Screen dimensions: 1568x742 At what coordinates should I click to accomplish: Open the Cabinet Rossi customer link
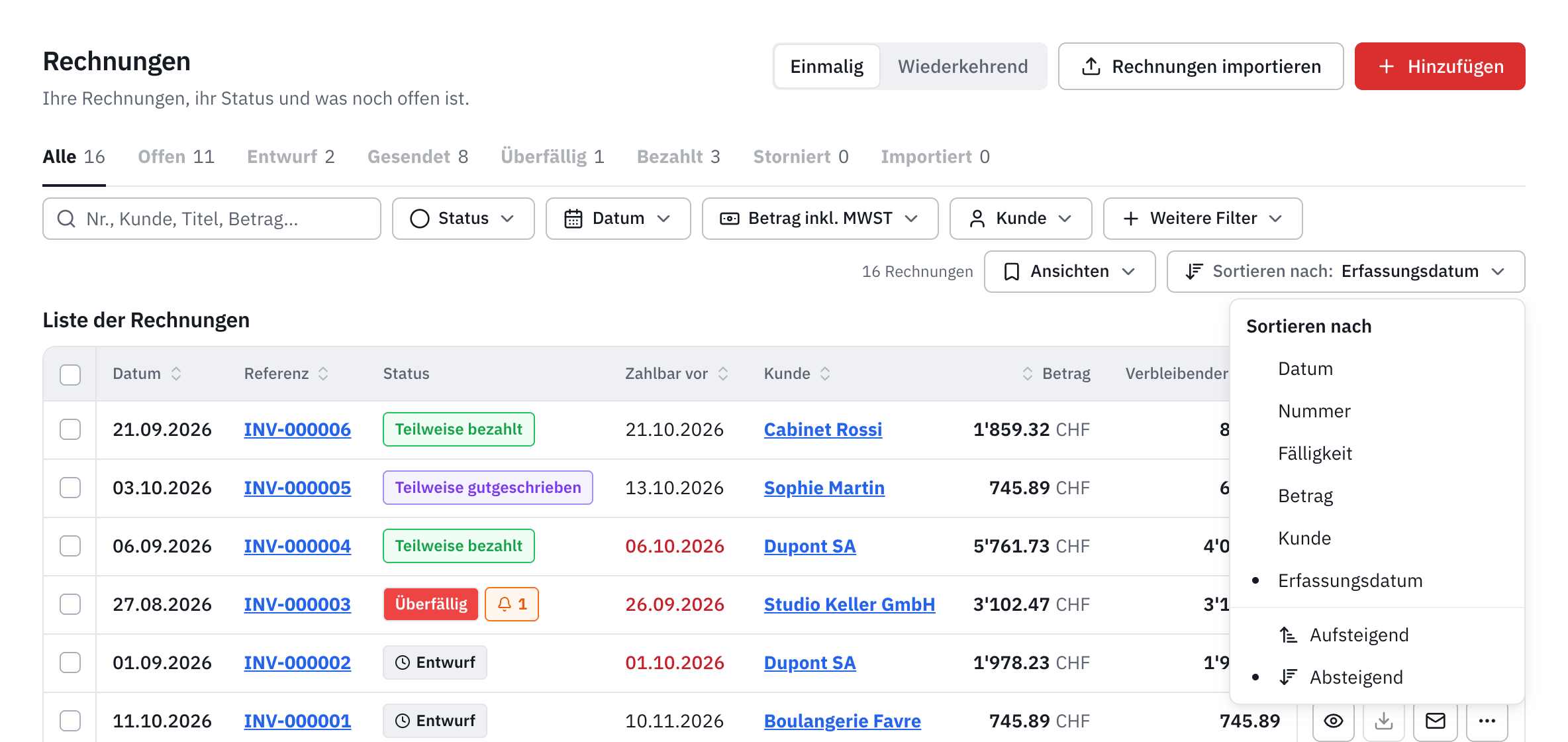click(823, 429)
